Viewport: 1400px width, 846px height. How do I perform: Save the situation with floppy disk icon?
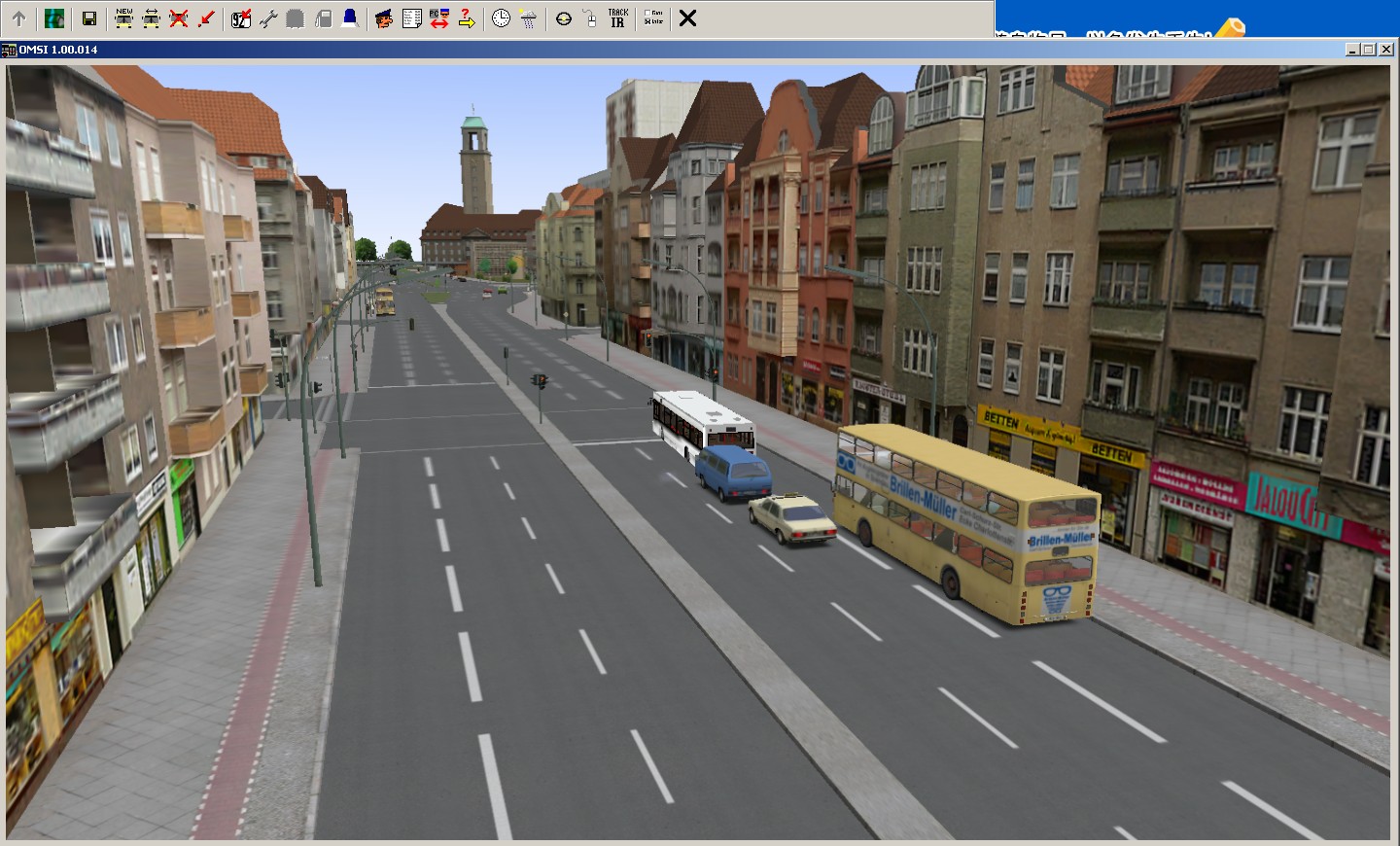[88, 18]
